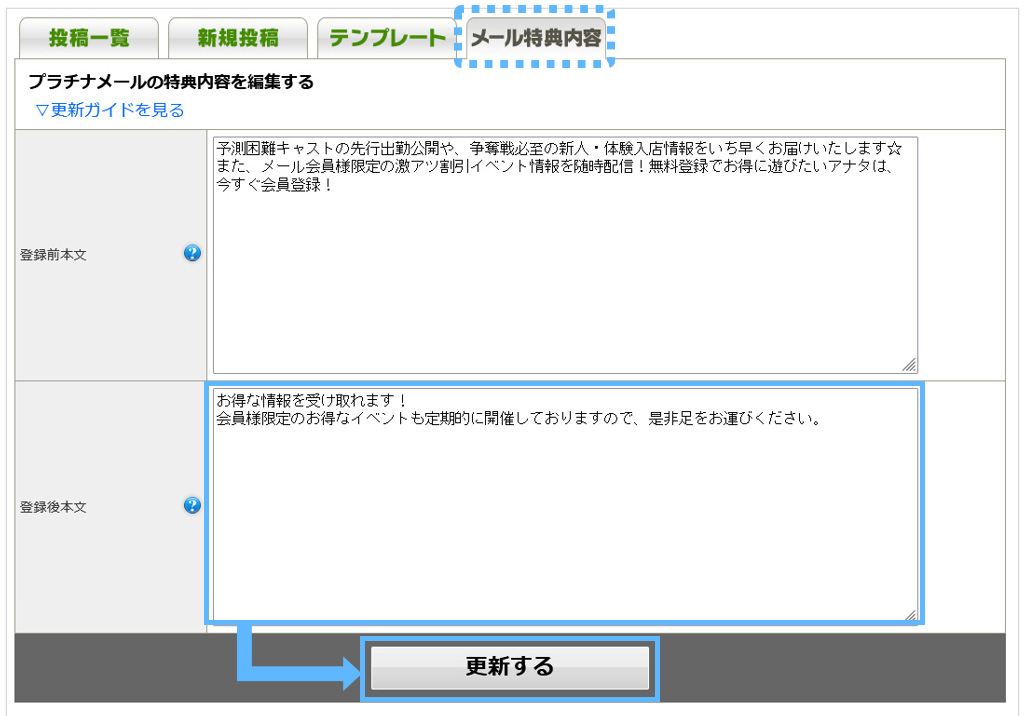1024x716 pixels.
Task: Click the メール特典内容 tab
Action: coord(535,39)
